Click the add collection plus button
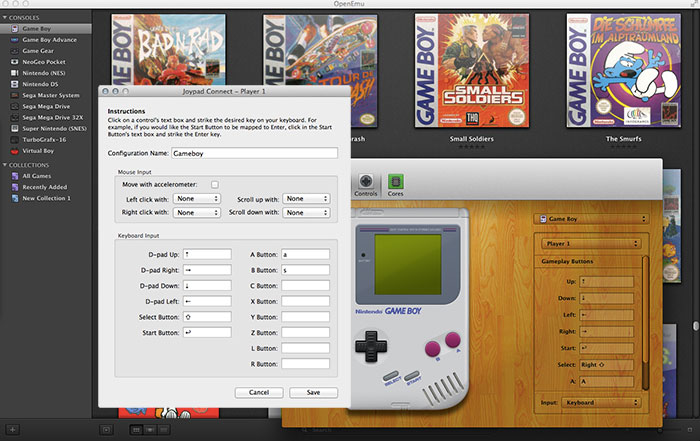This screenshot has width=700, height=441. coord(12,430)
